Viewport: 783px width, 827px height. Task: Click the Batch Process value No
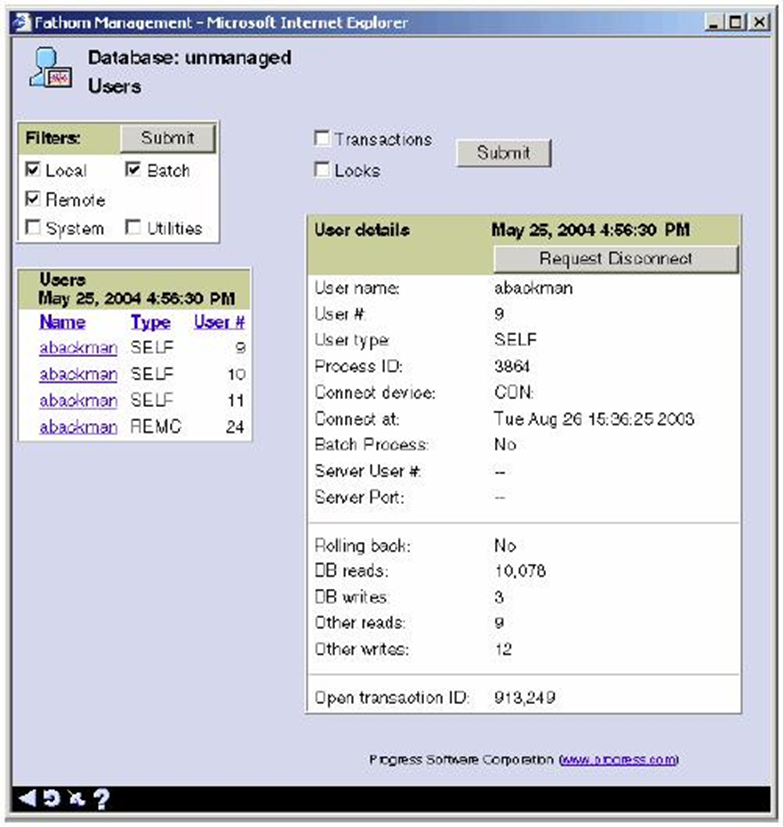tap(505, 445)
